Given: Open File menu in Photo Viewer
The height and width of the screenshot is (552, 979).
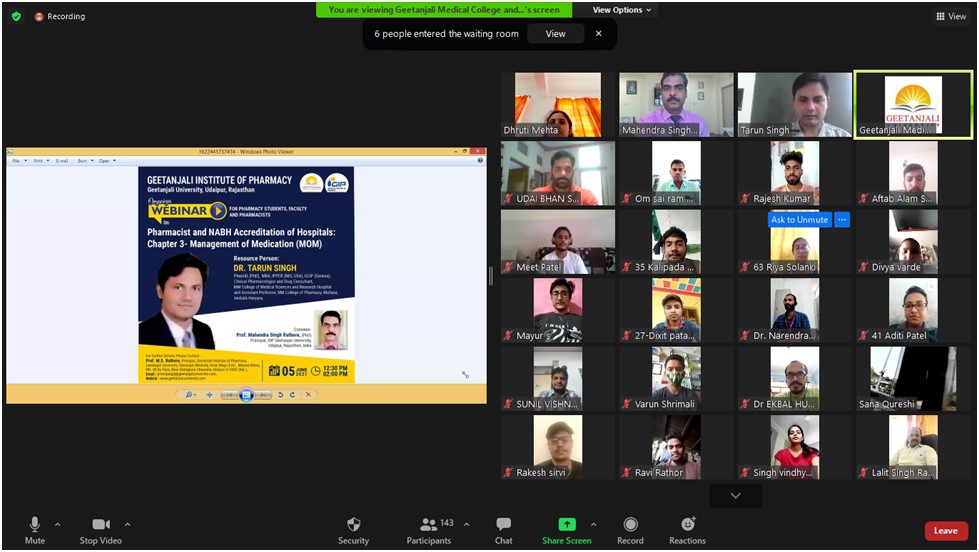Looking at the screenshot, I should [19, 160].
